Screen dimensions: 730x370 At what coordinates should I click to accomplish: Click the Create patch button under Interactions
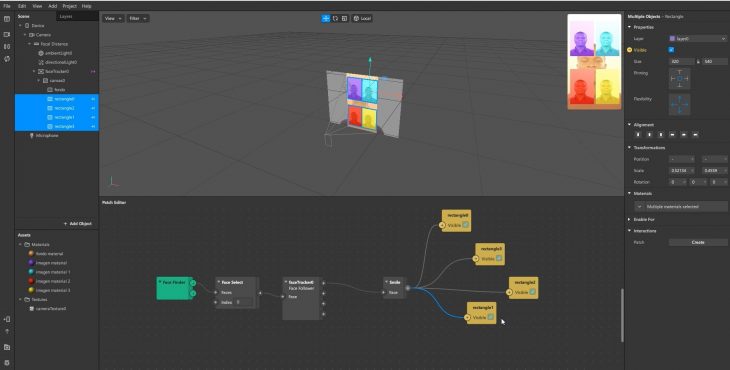click(698, 242)
